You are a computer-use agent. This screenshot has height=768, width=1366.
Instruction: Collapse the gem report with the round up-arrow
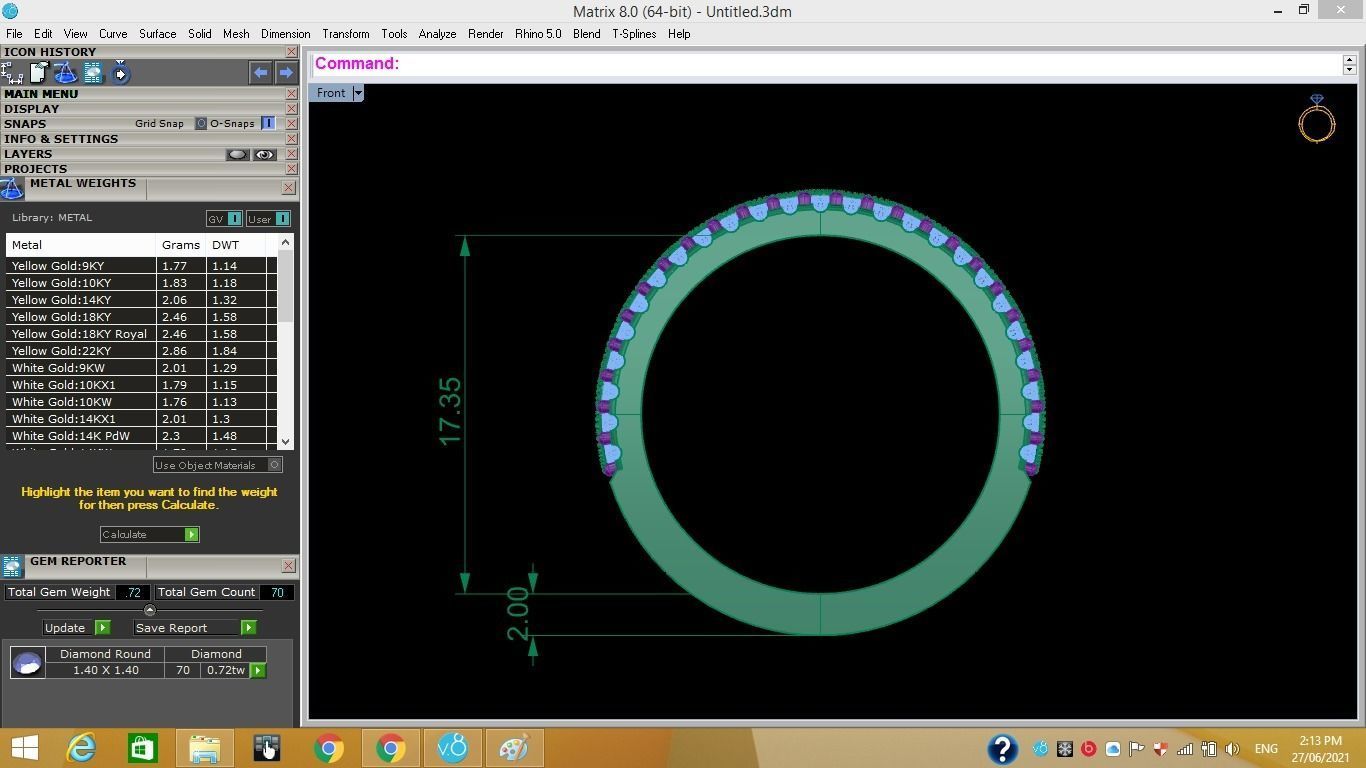click(x=150, y=610)
